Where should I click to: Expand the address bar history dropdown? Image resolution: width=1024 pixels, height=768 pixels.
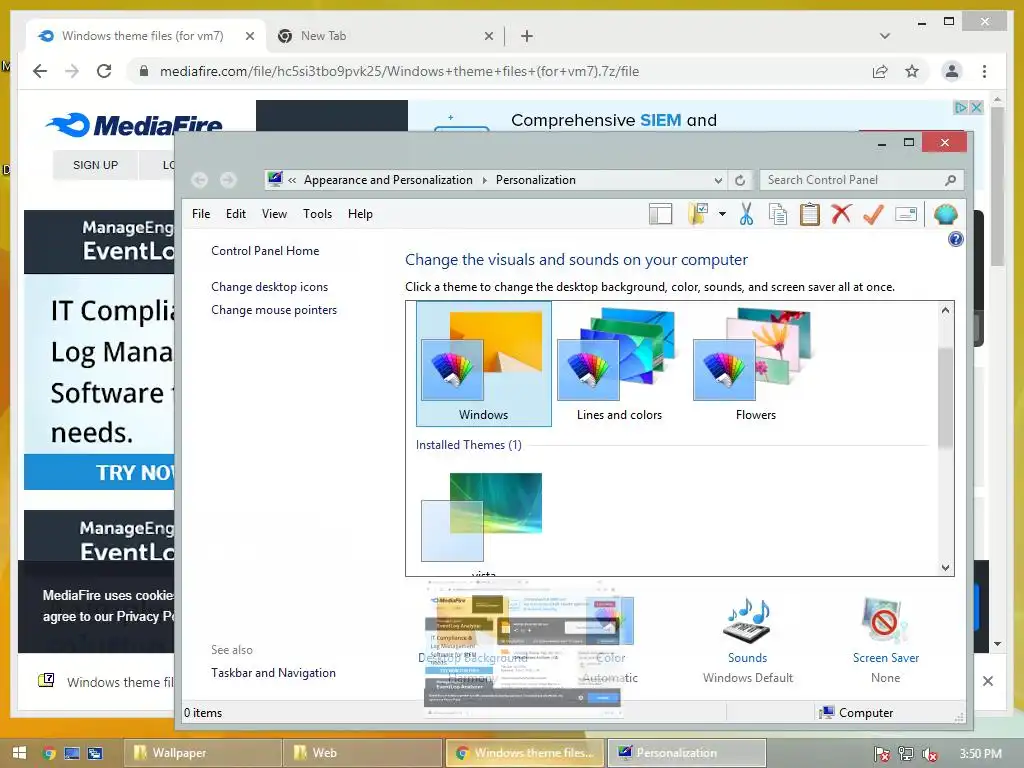coord(718,180)
